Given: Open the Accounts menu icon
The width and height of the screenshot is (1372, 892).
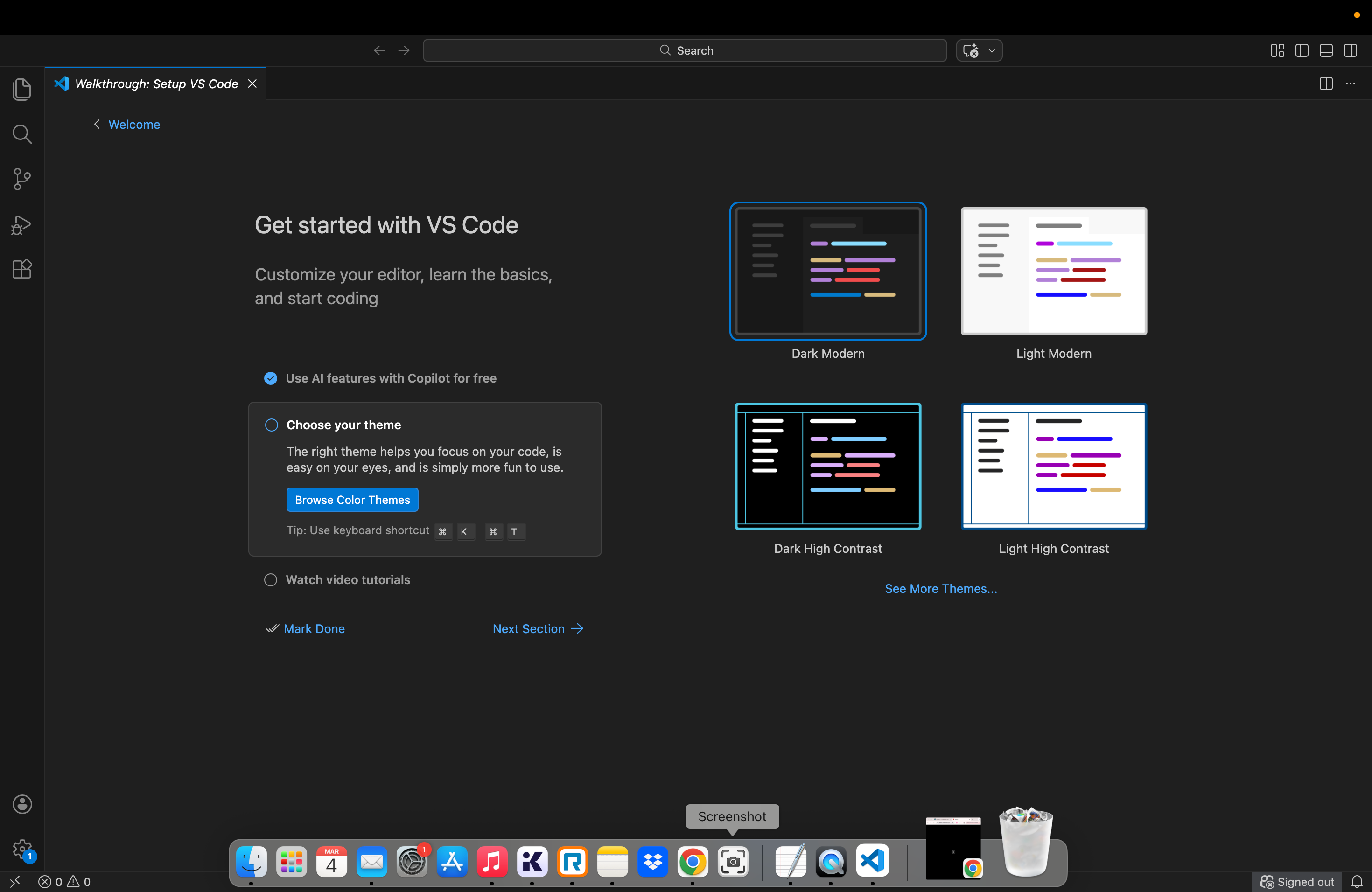Looking at the screenshot, I should (x=22, y=804).
